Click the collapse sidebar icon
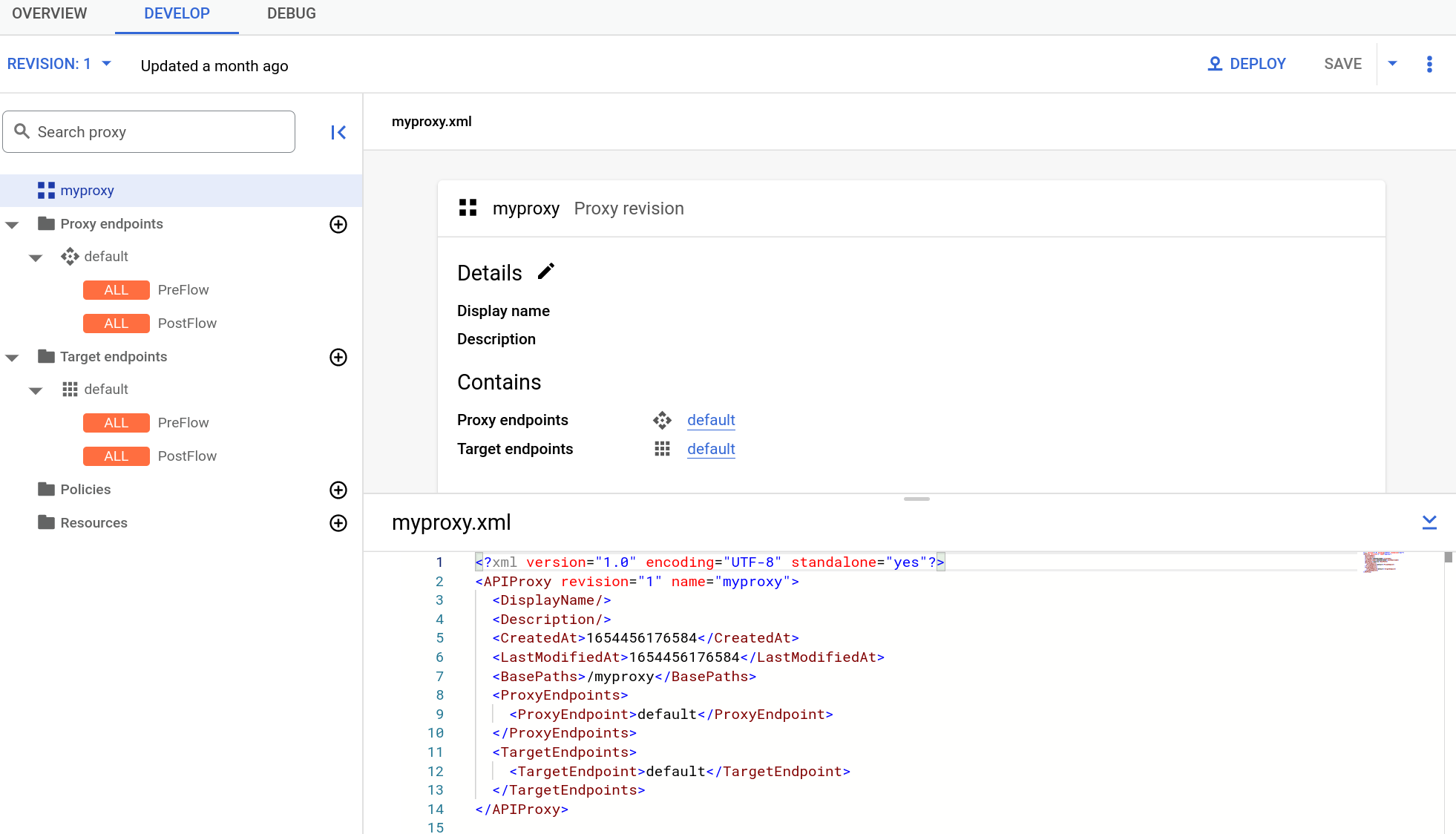Screen dimensions: 1456x834 pos(339,132)
